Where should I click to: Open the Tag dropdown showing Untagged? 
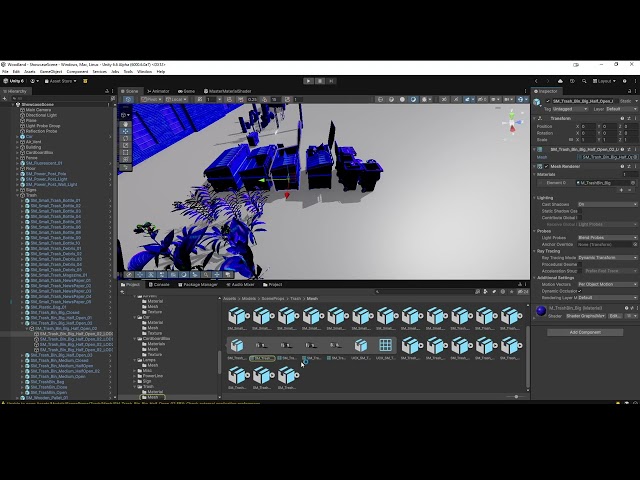tap(570, 109)
